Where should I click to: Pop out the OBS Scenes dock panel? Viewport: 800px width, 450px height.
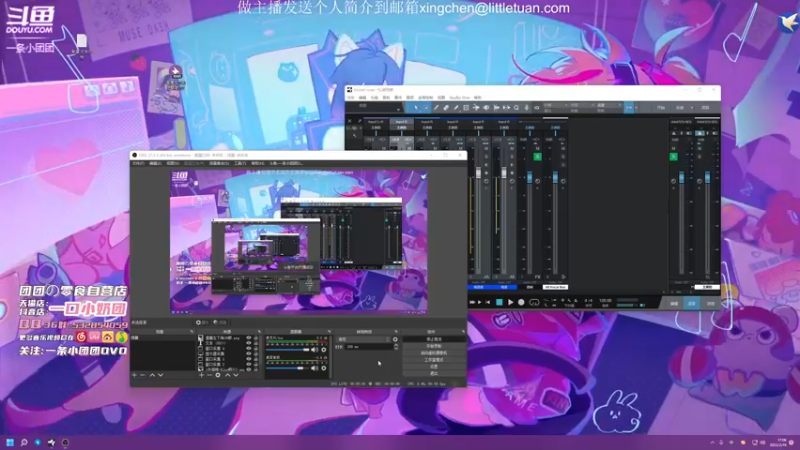192,332
